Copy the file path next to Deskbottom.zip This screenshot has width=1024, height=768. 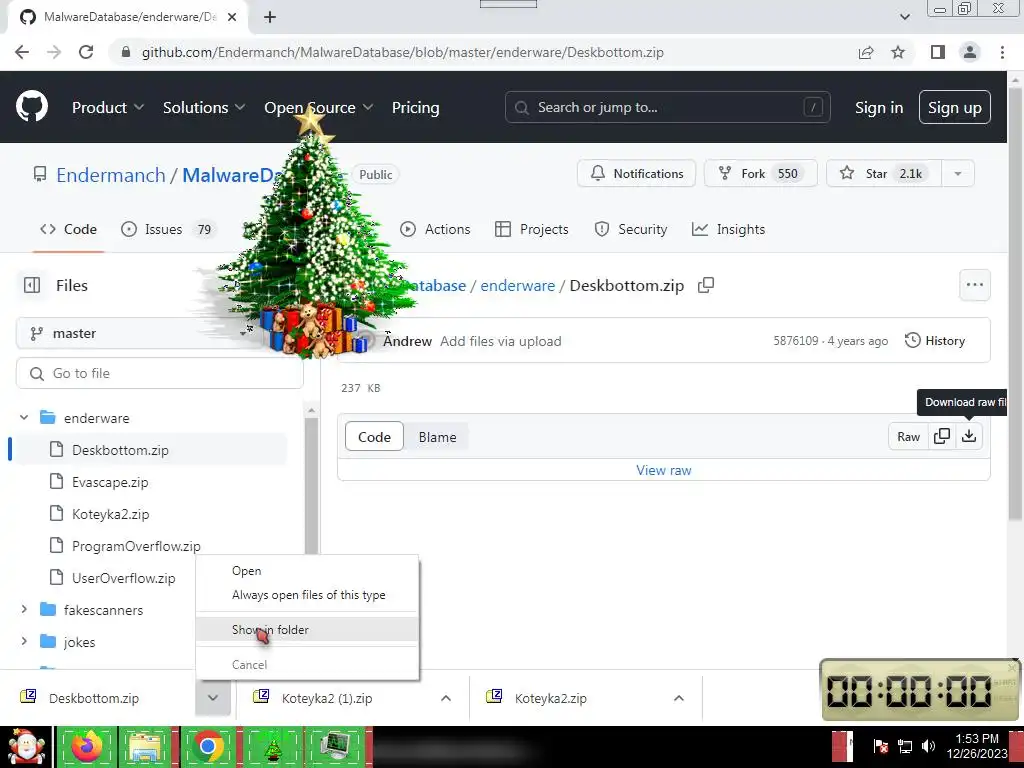(x=706, y=285)
